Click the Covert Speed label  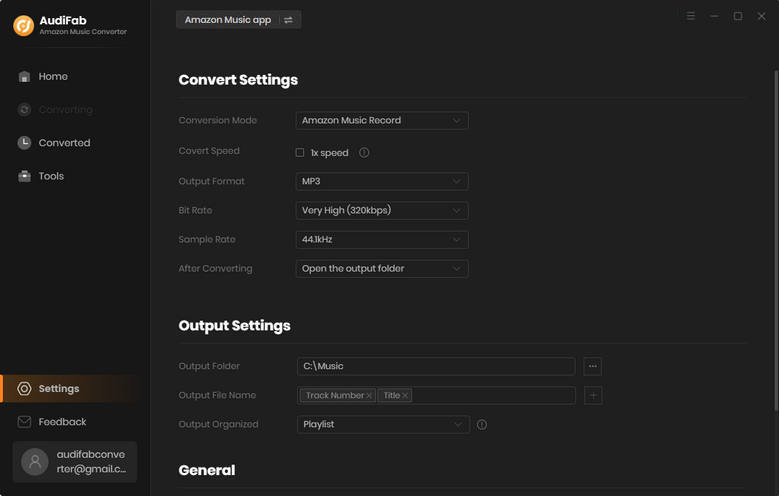[x=209, y=151]
